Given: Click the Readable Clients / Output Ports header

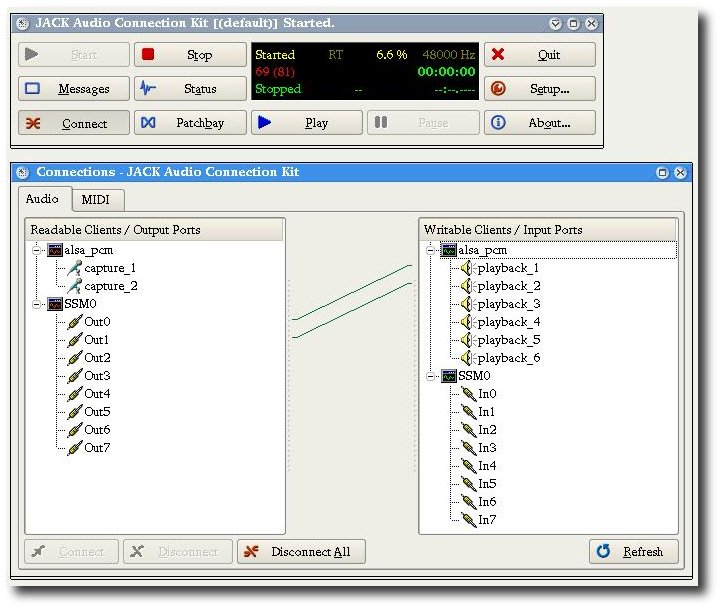Looking at the screenshot, I should 154,230.
